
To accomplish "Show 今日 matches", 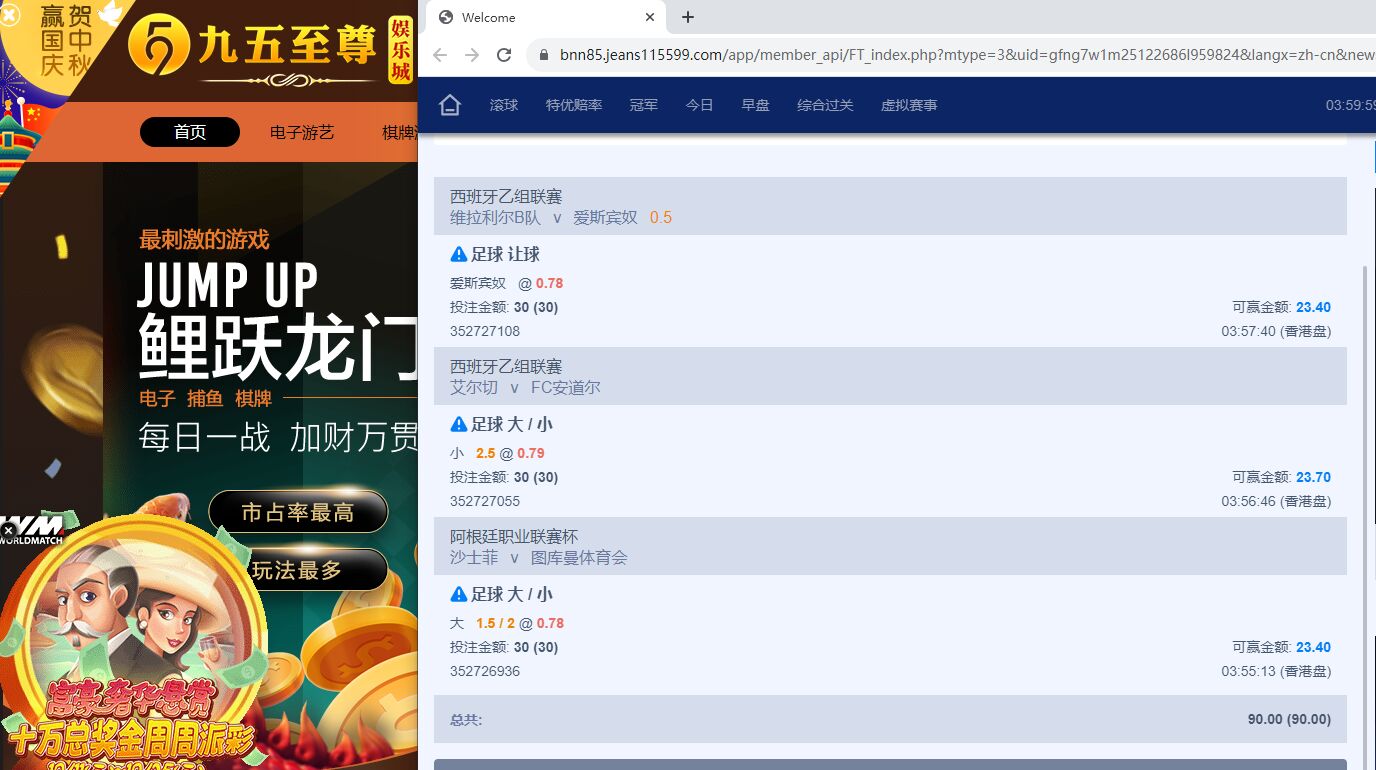I will [x=700, y=105].
